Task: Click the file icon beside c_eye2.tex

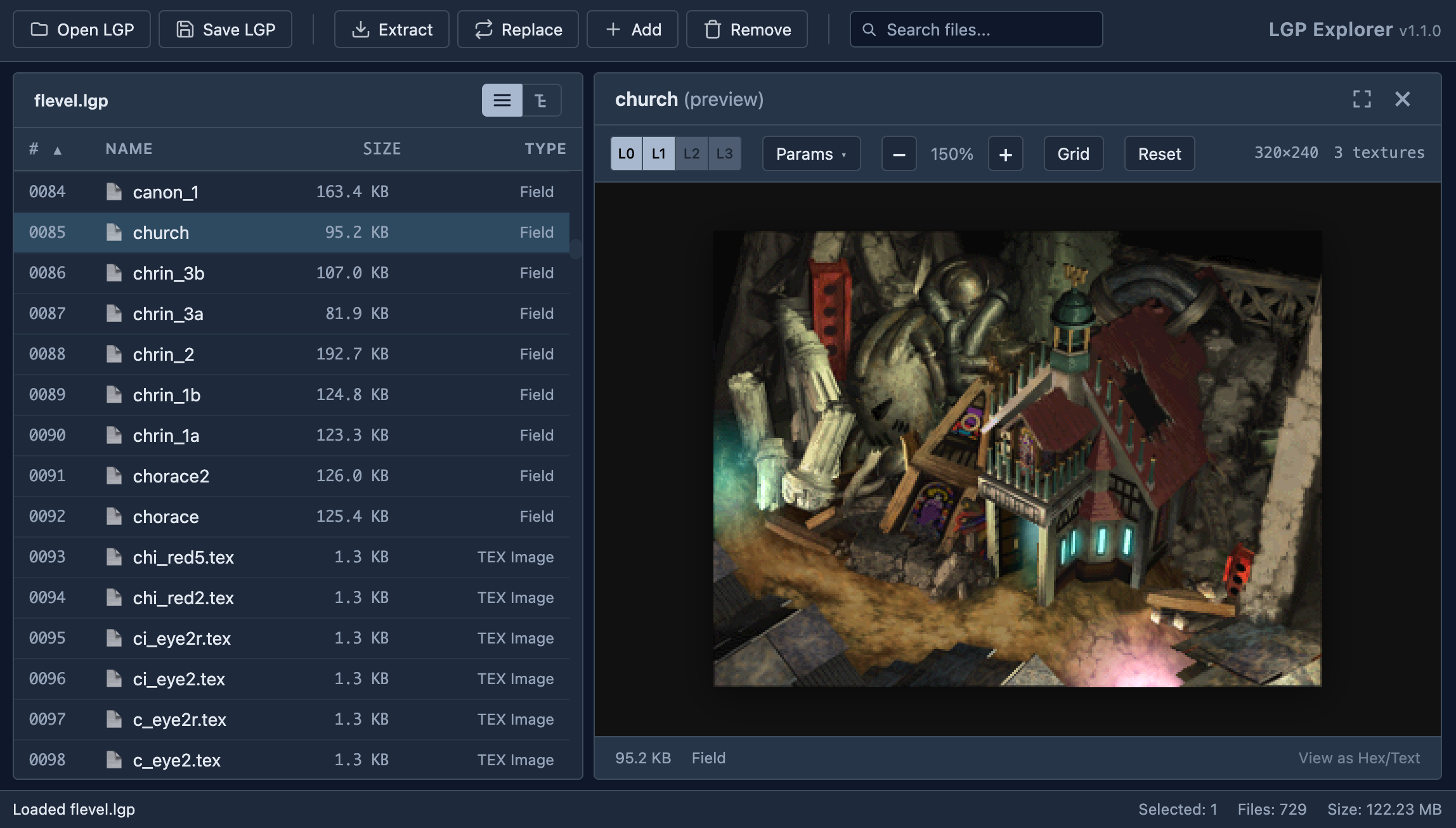Action: pos(114,760)
